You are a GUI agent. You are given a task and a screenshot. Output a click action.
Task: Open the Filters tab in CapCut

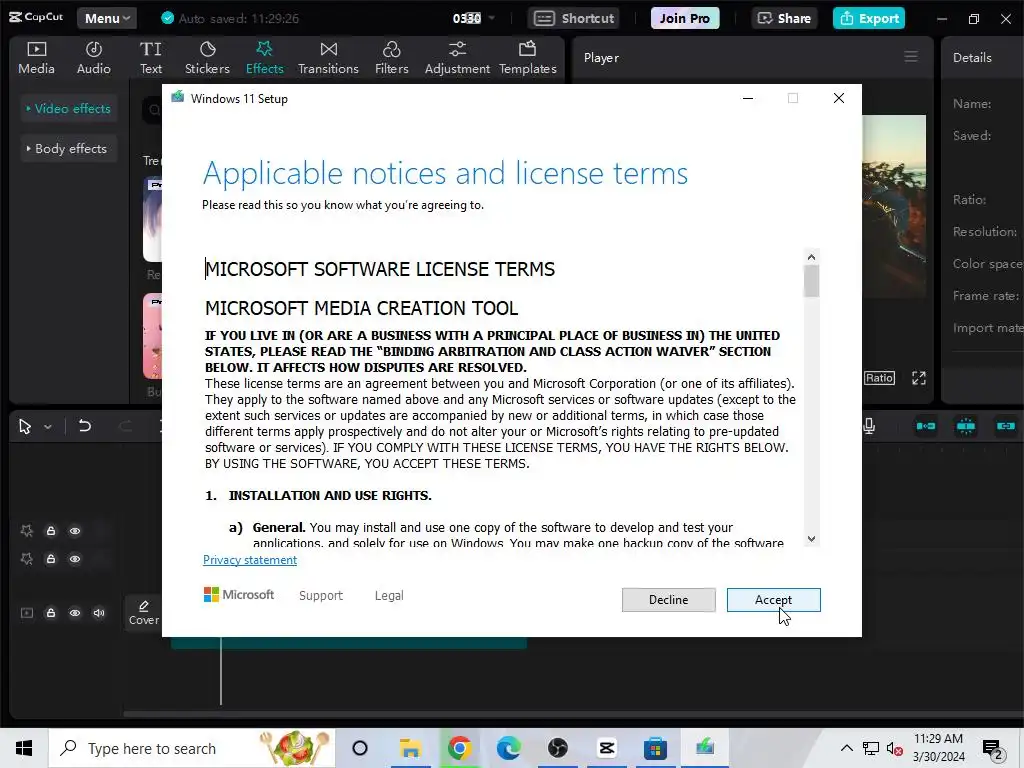point(391,58)
